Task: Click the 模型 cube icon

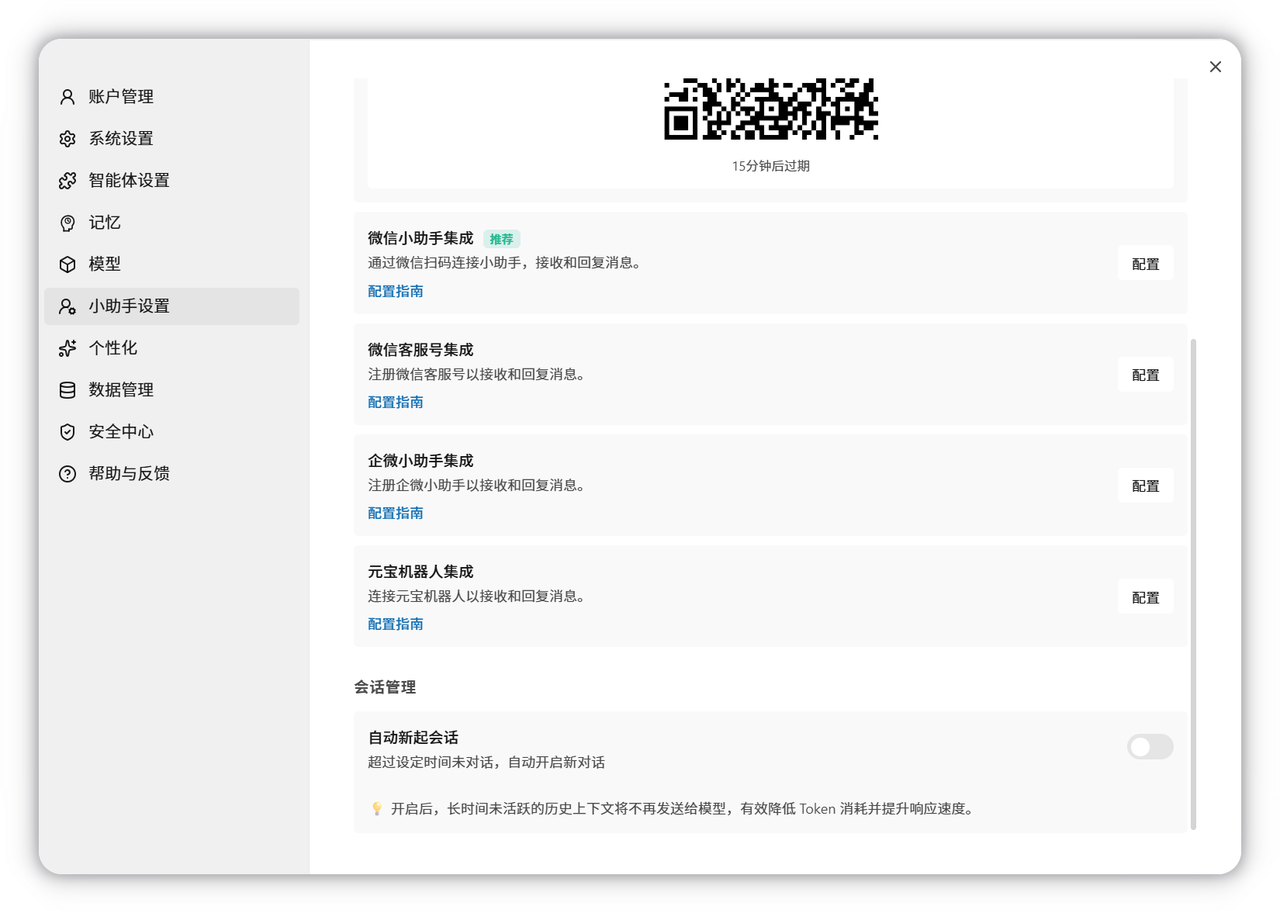Action: pyautogui.click(x=67, y=265)
